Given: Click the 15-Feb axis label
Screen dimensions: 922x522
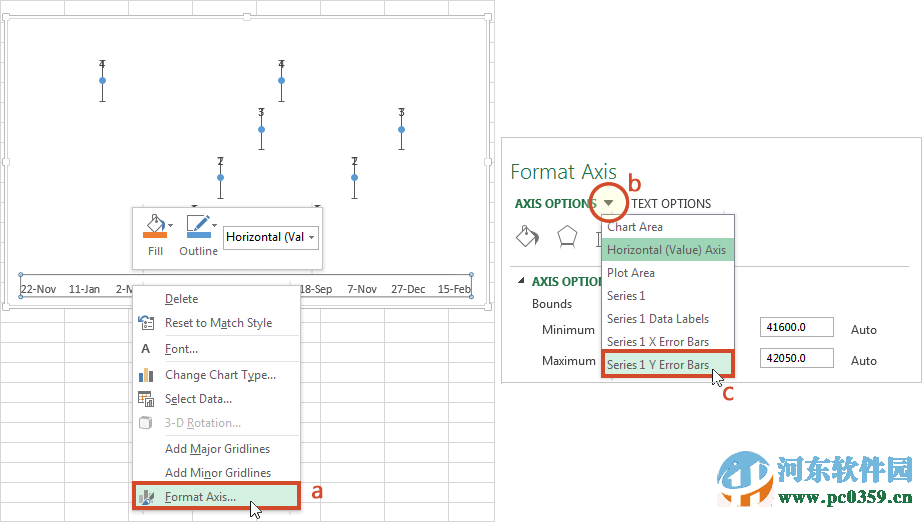Looking at the screenshot, I should [x=454, y=289].
